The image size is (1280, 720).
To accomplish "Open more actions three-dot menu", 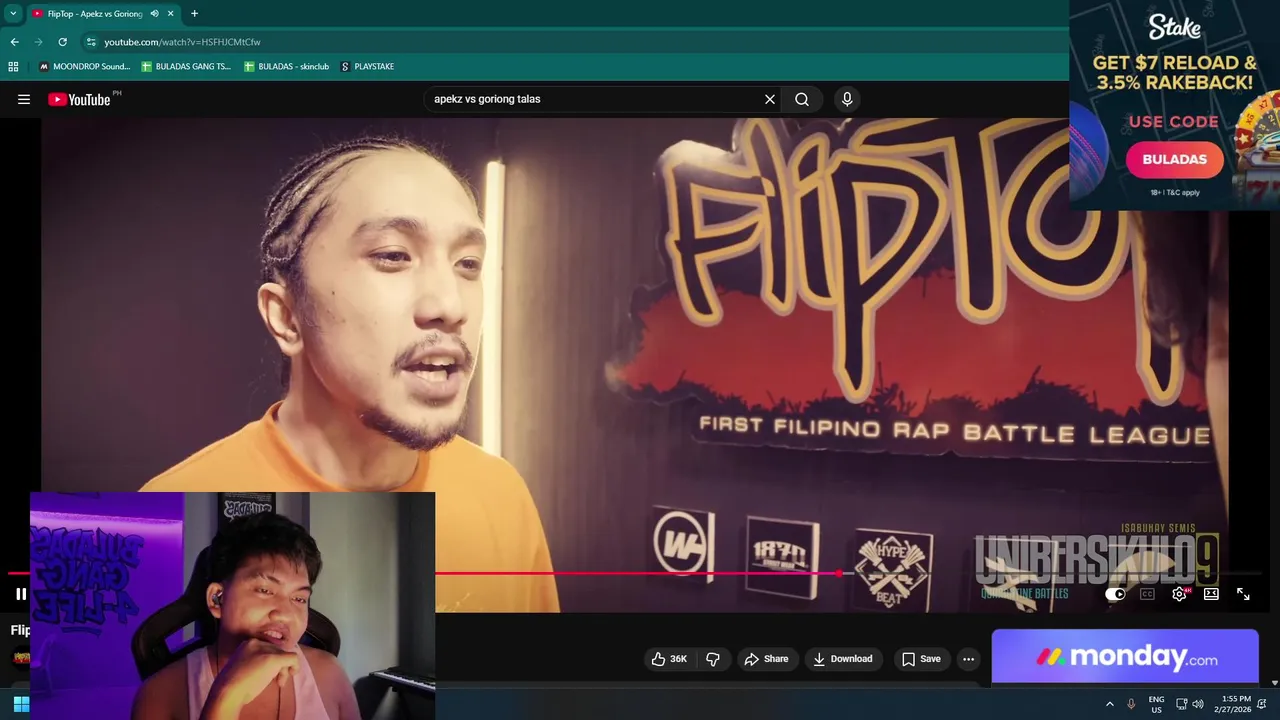I will (x=968, y=659).
